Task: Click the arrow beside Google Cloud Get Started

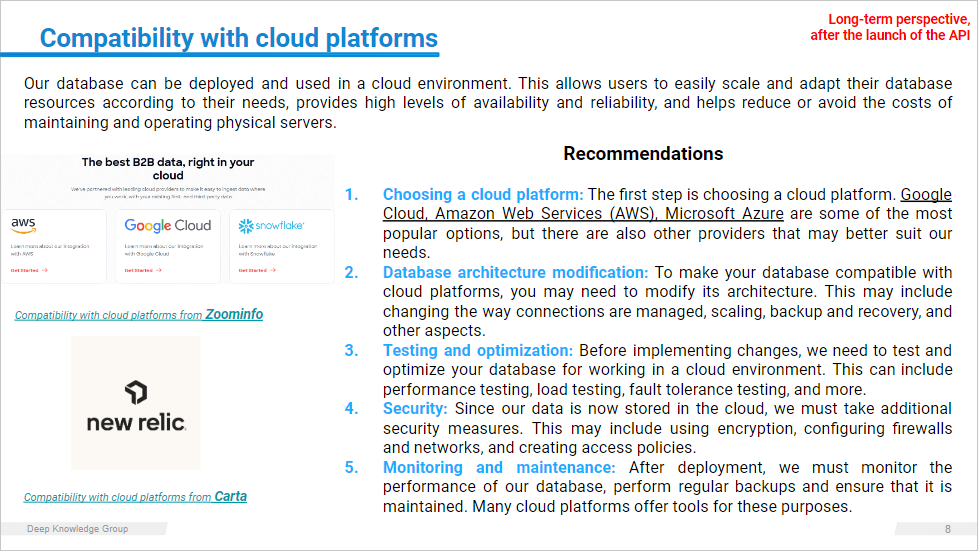Action: (x=157, y=270)
